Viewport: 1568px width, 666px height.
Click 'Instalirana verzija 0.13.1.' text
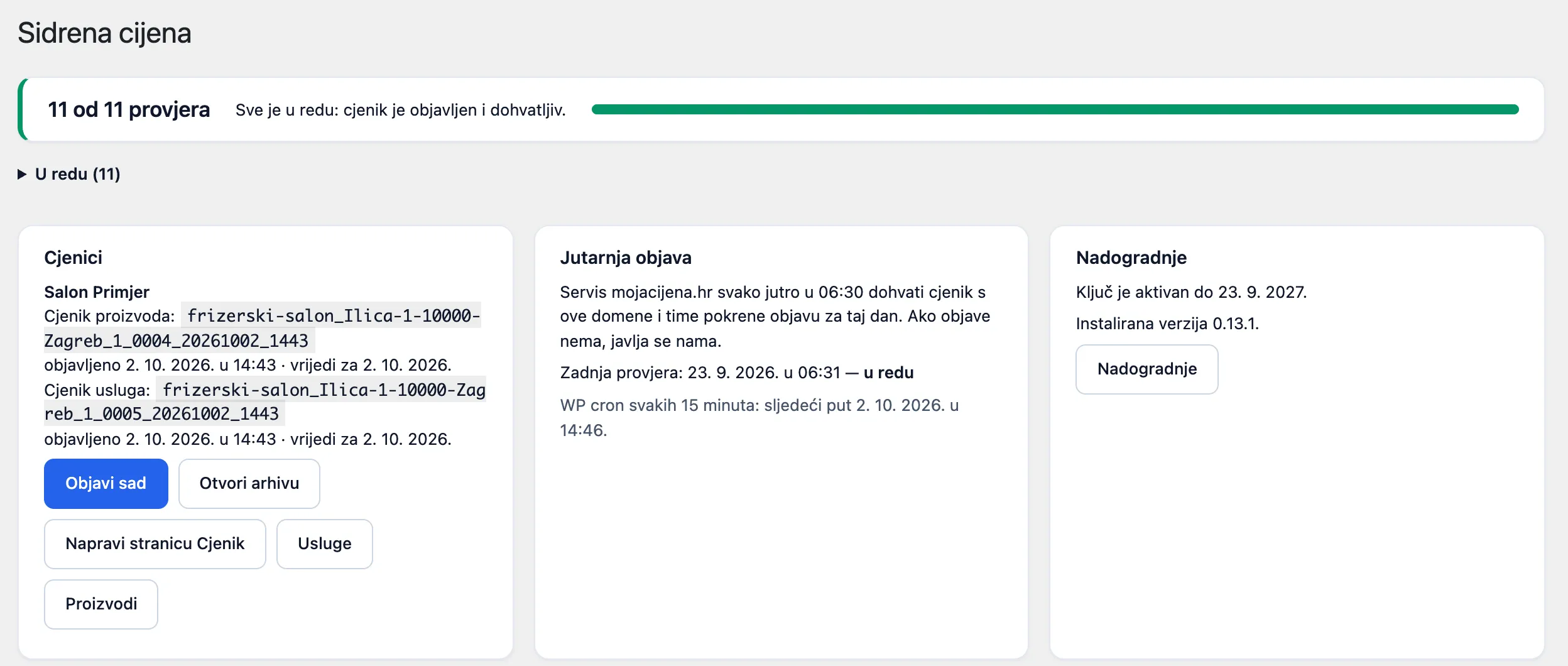tap(1167, 324)
